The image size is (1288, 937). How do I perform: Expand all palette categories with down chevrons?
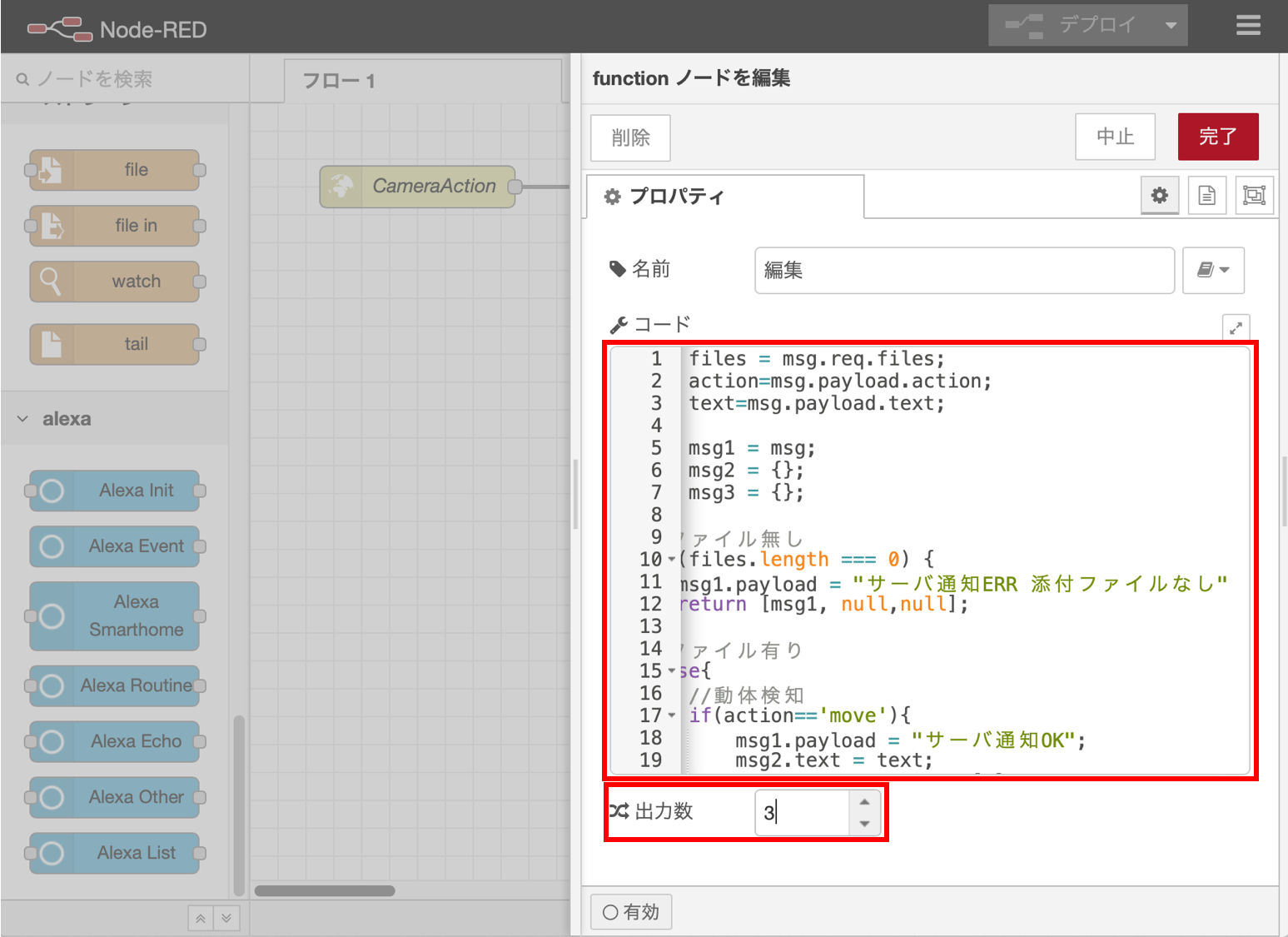(226, 918)
